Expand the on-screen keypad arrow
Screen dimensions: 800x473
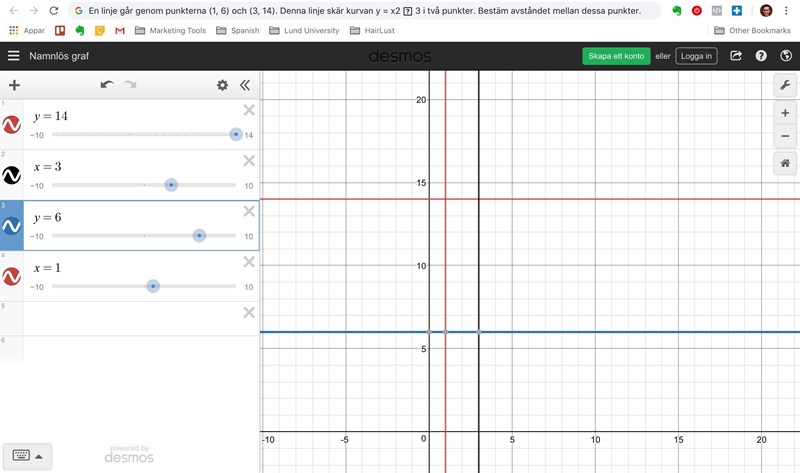(39, 456)
